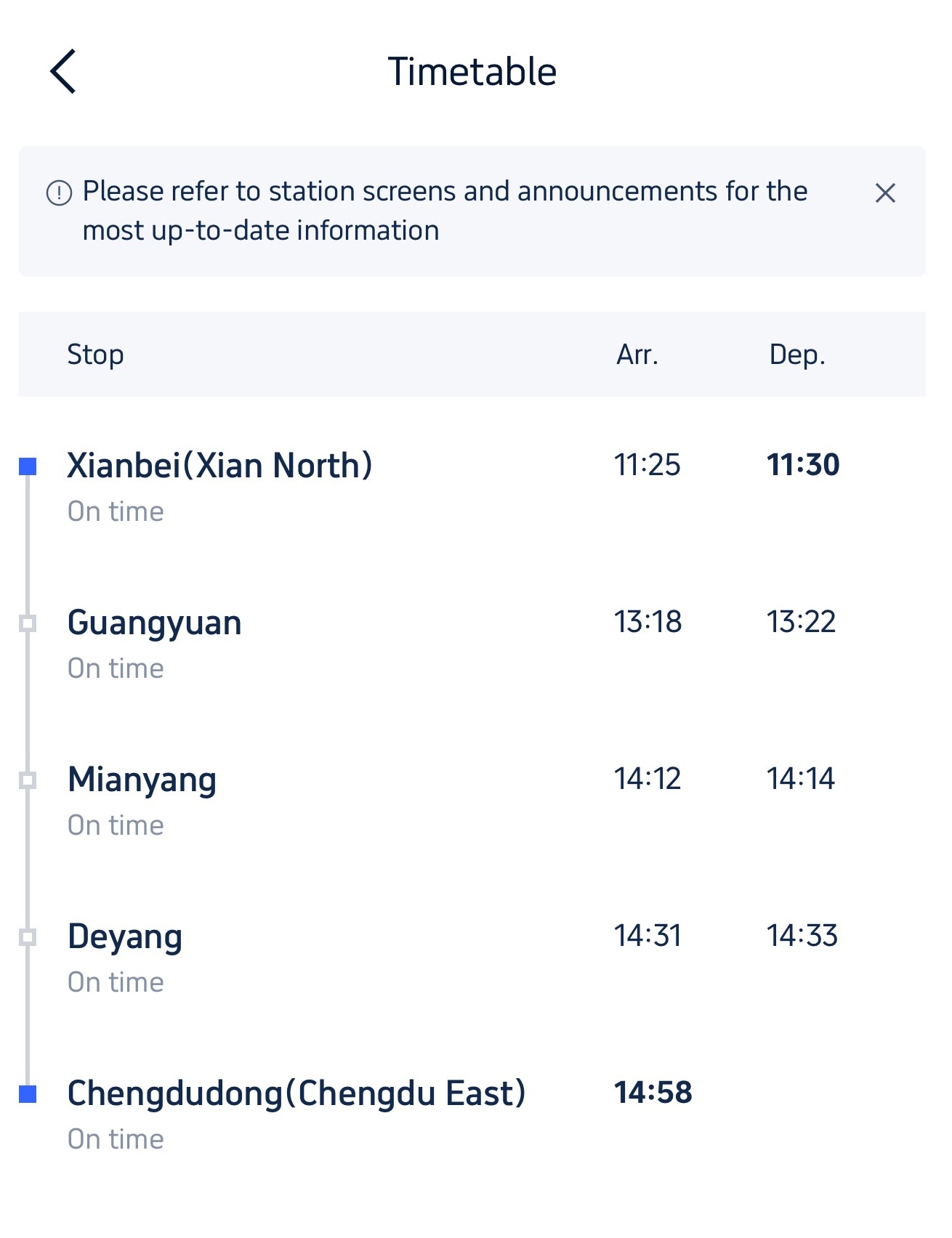The width and height of the screenshot is (952, 1238).
Task: Click the Arr. column header
Action: click(x=637, y=355)
